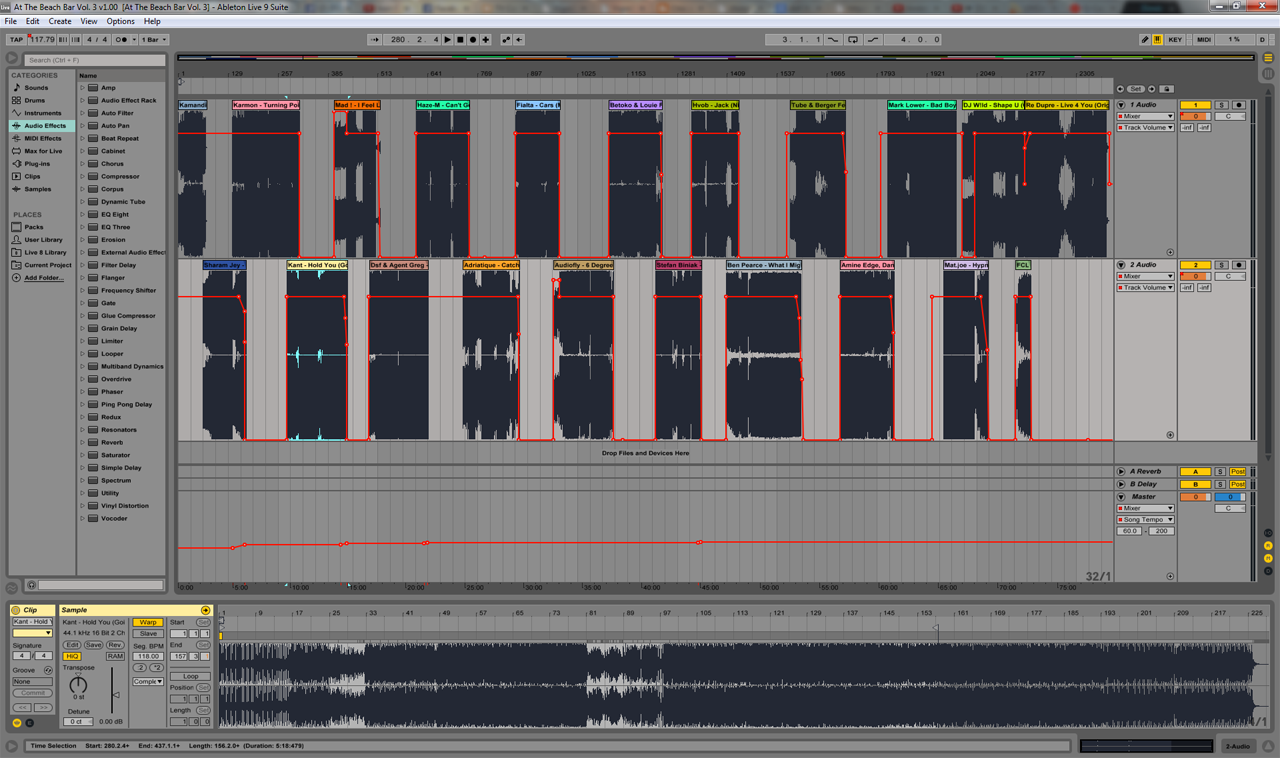
Task: Halve the tempo with :2 button
Action: (x=140, y=668)
